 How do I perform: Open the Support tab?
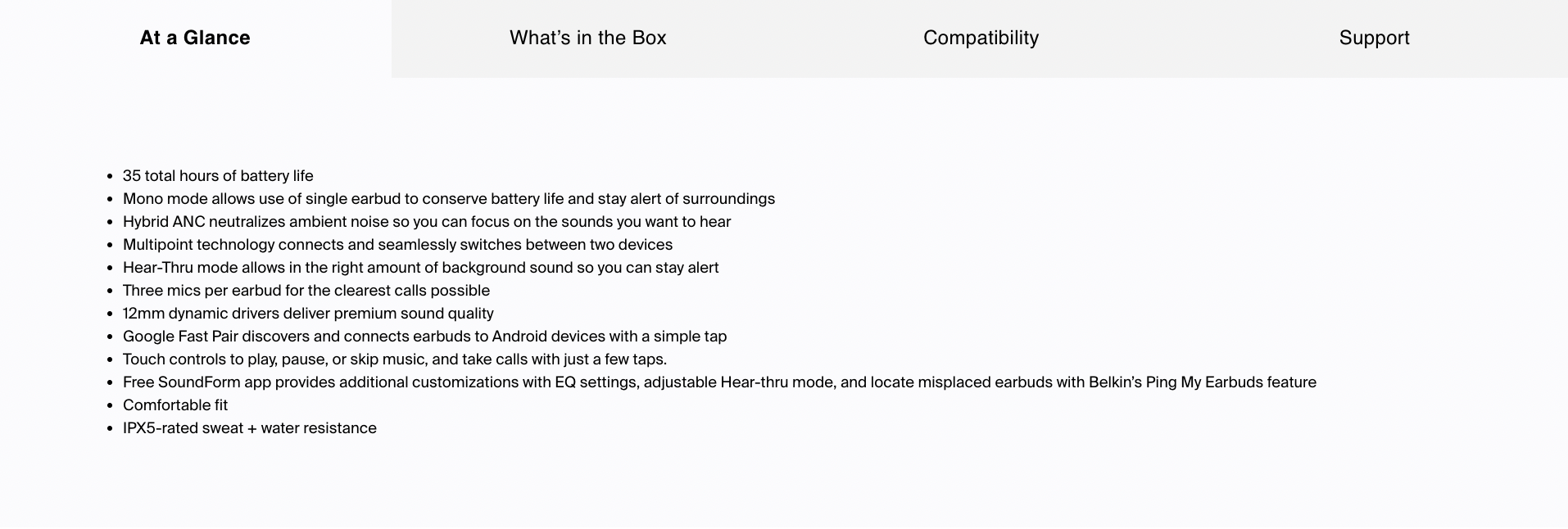(x=1374, y=38)
